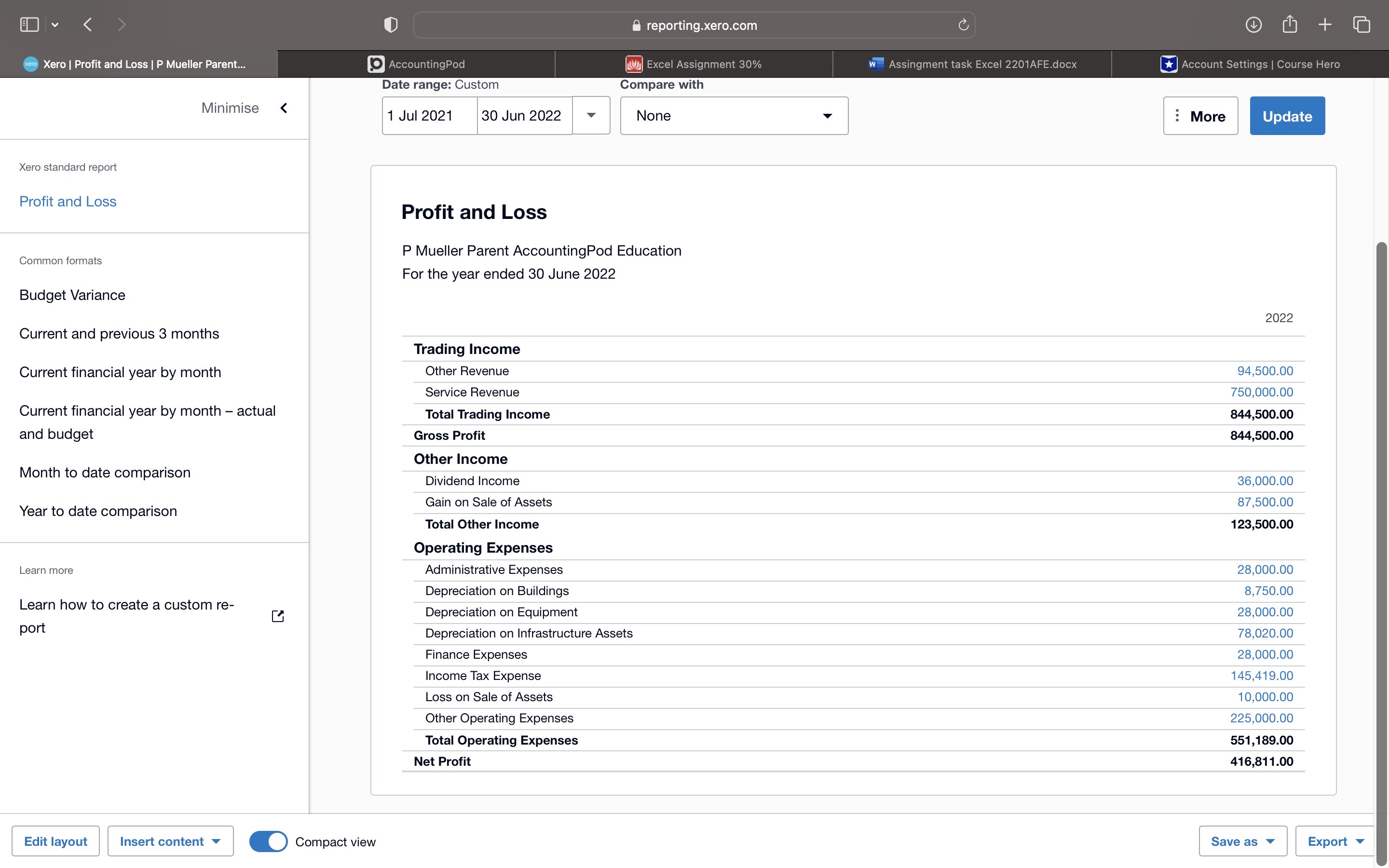This screenshot has height=868, width=1389.
Task: Click the page vertical scrollbar
Action: (x=1381, y=516)
